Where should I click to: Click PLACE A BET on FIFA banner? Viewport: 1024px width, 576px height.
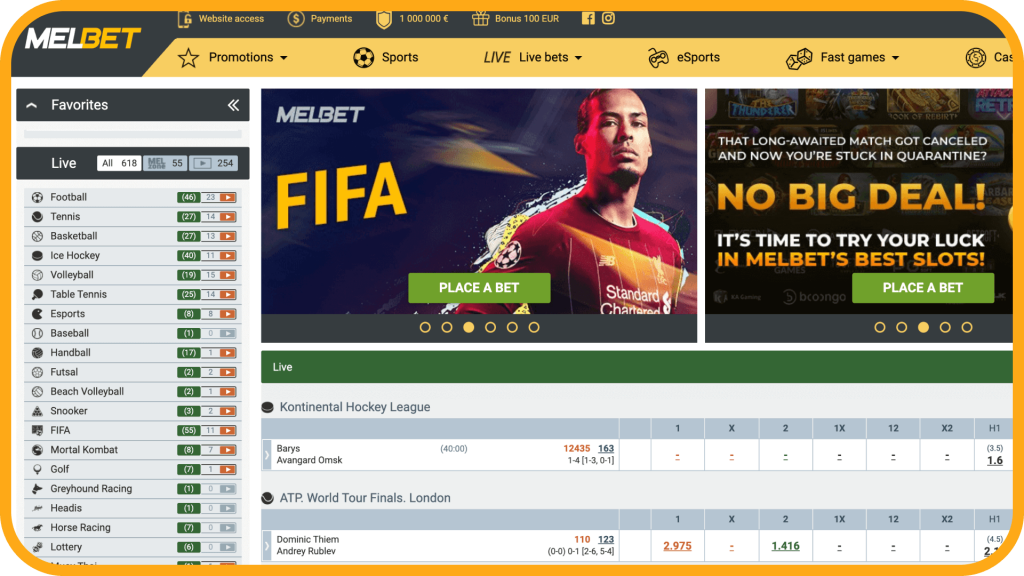click(x=479, y=288)
